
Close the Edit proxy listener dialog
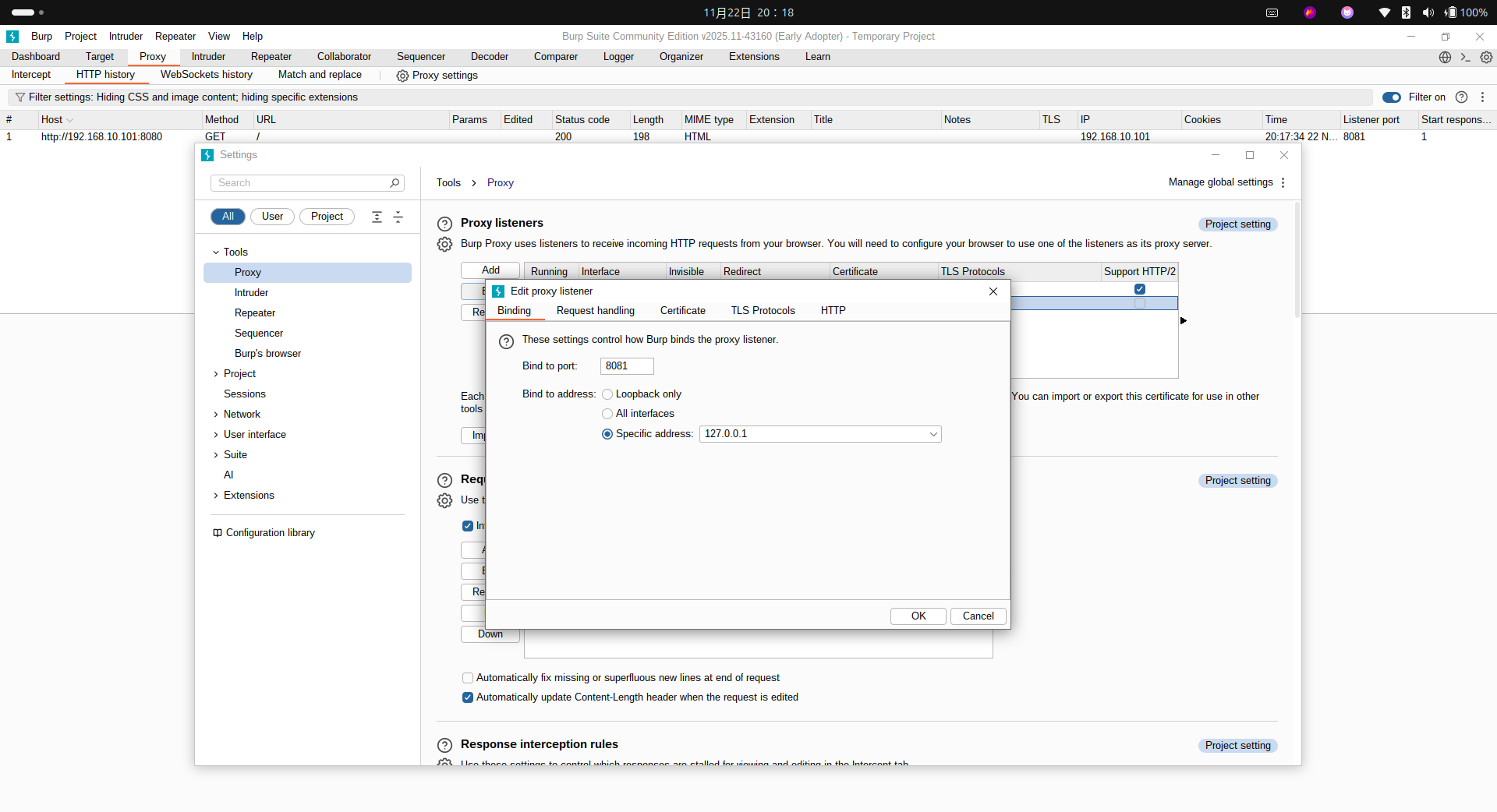[x=993, y=291]
